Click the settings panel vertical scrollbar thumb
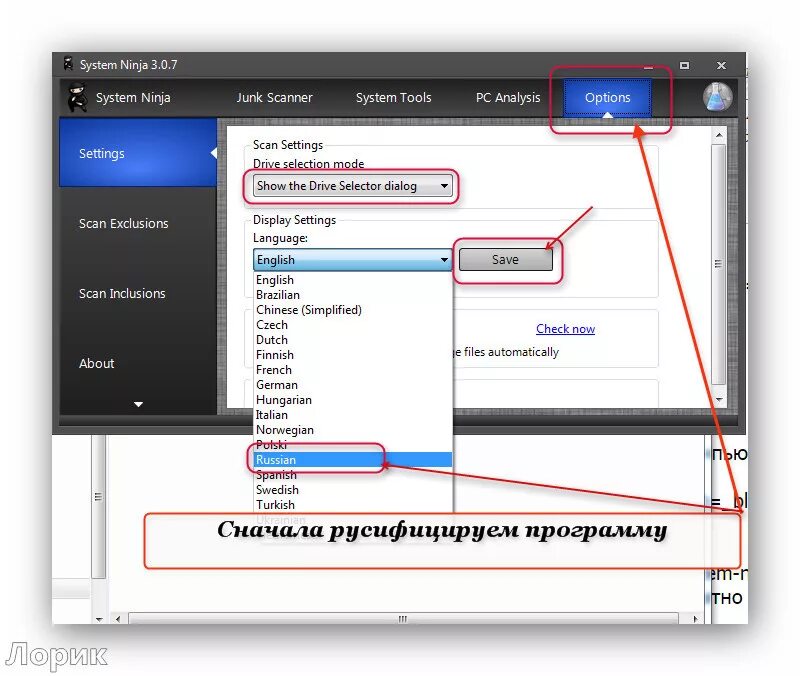This screenshot has width=800, height=676. coord(719,264)
